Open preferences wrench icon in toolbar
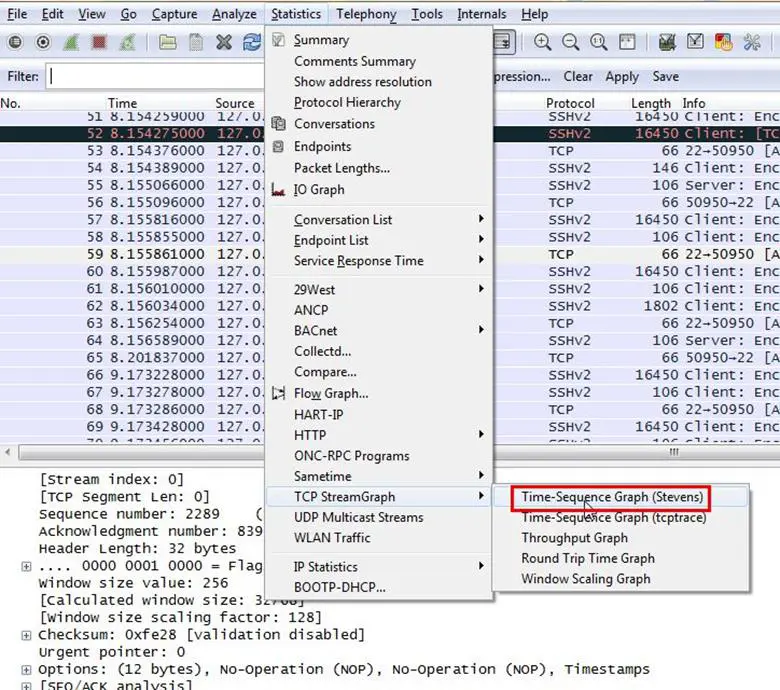 [752, 42]
